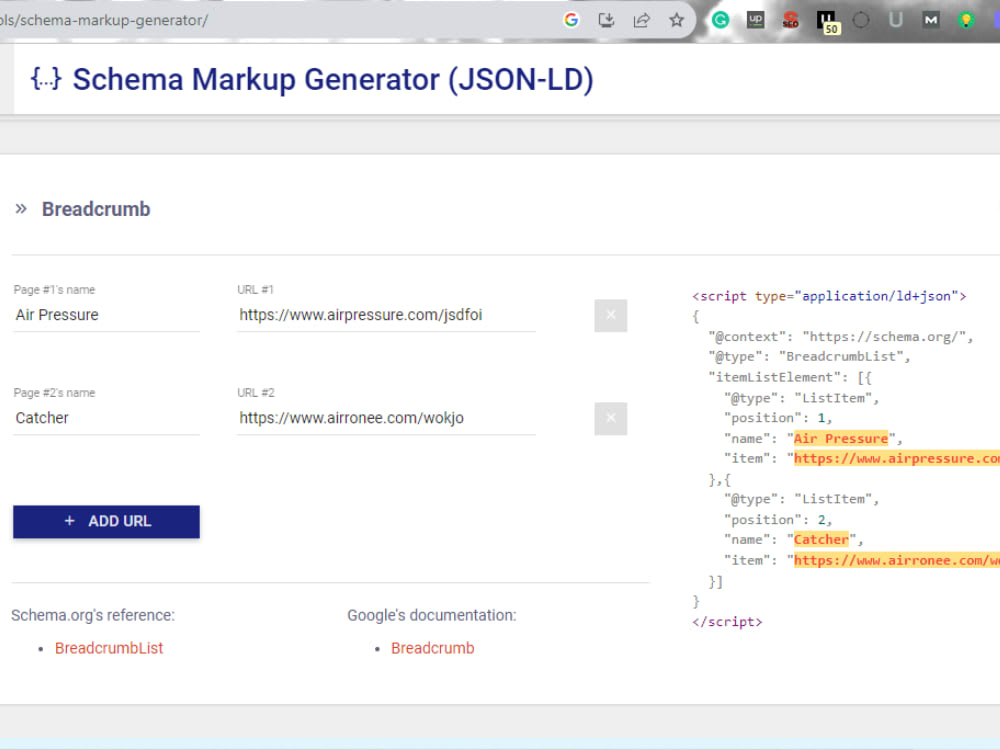The width and height of the screenshot is (1000, 750).
Task: Click the "position": 1 code line
Action: (x=778, y=418)
